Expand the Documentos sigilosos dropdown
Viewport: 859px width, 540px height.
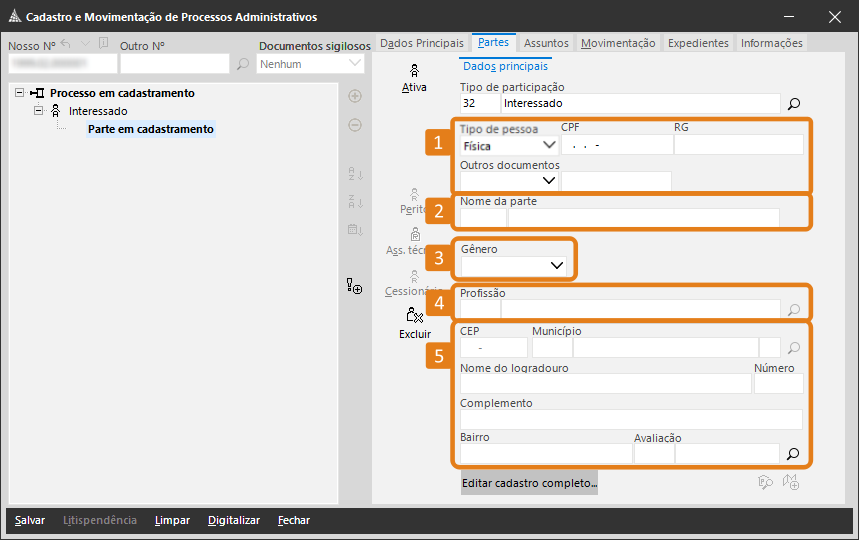tap(356, 64)
